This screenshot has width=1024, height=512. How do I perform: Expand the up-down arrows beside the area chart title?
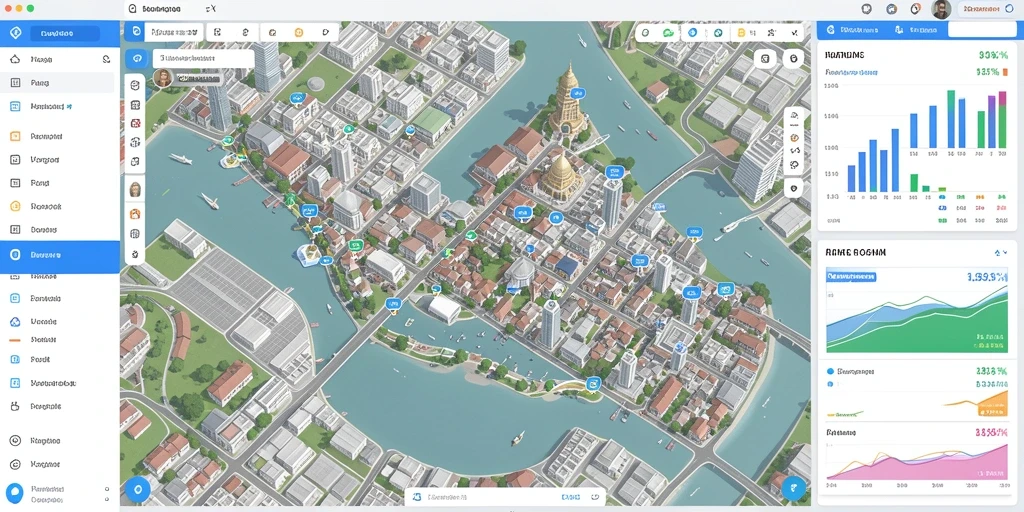coord(1001,252)
